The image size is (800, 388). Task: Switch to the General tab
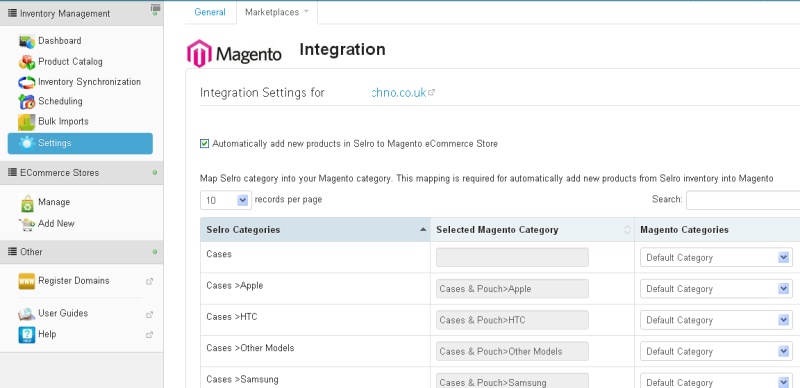click(x=210, y=12)
